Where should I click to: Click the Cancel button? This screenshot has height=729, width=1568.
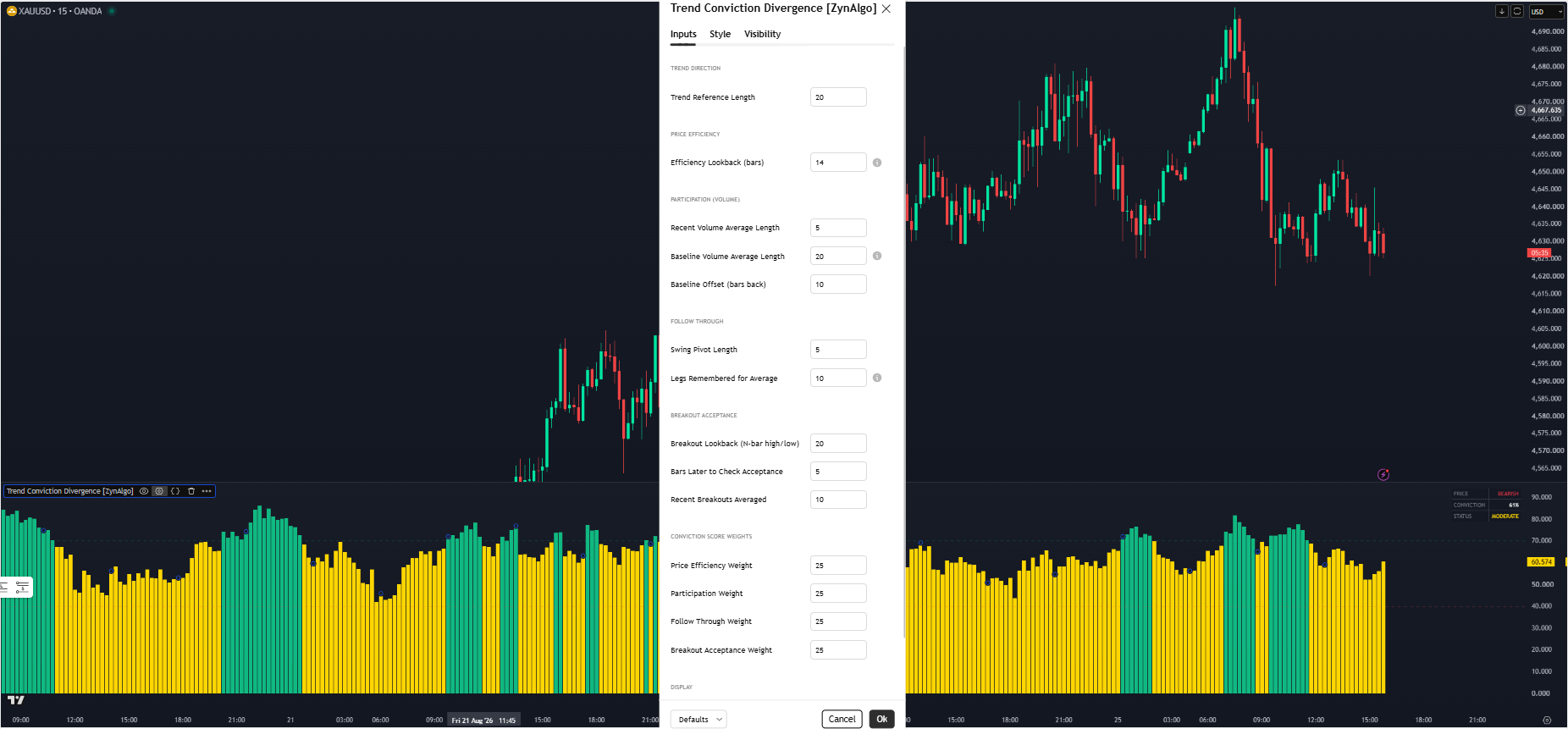tap(842, 719)
